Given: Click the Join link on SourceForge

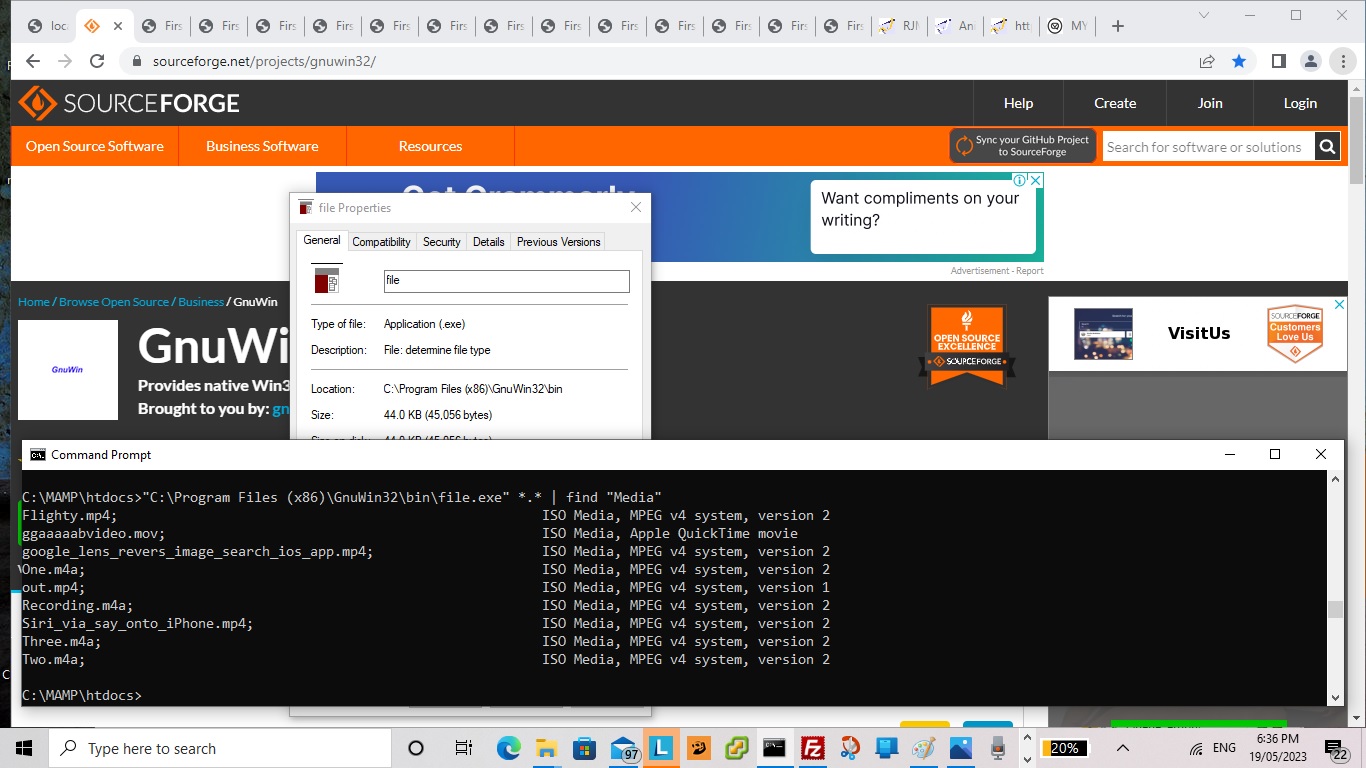Looking at the screenshot, I should pos(1210,103).
